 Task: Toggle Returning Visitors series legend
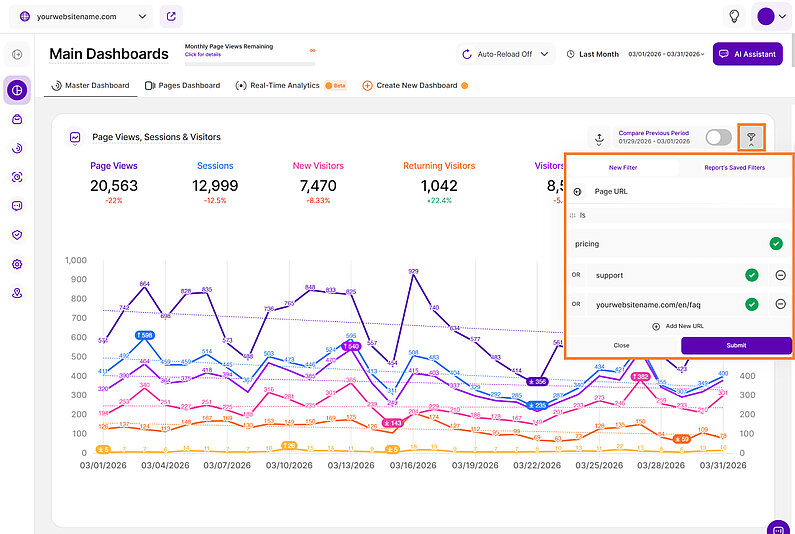click(439, 166)
